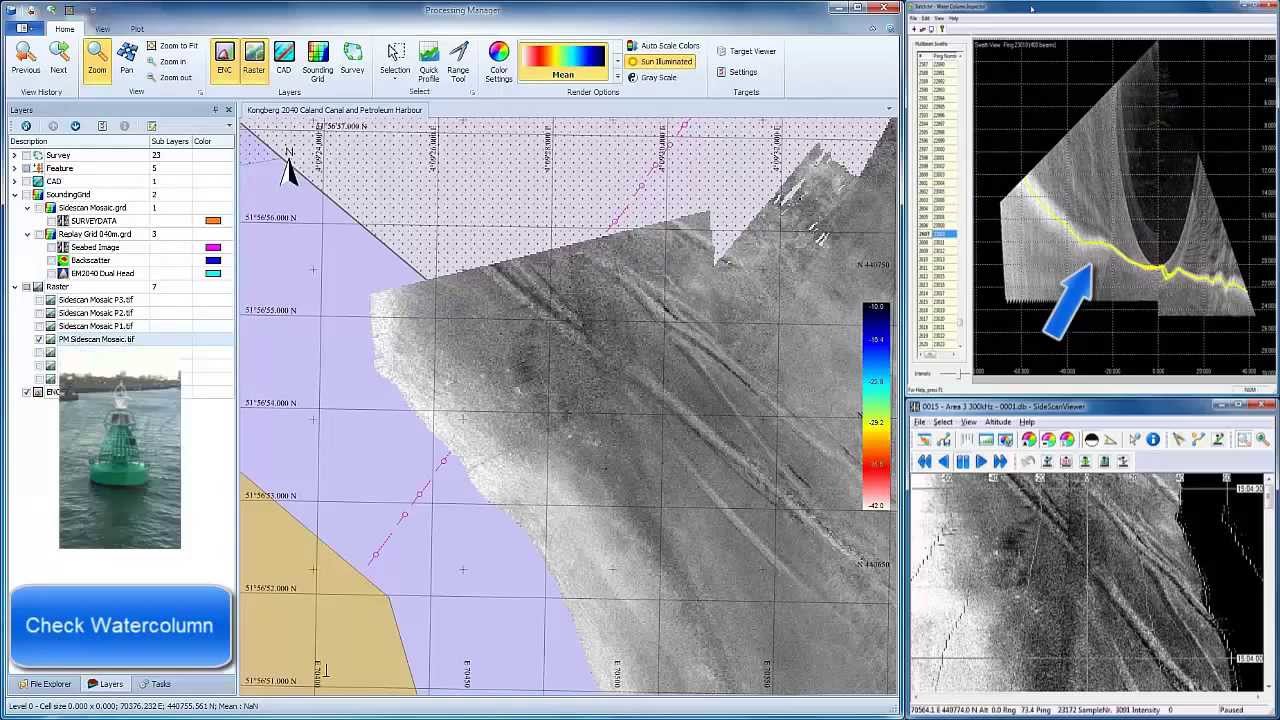
Task: Open Altitude menu in SideScanViewer
Action: click(1000, 422)
